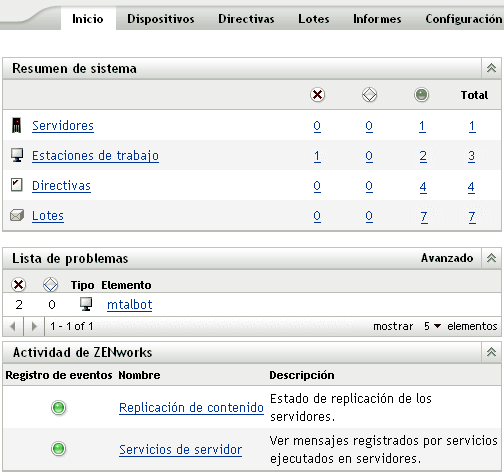
Task: Go to the Lotes tab
Action: point(313,19)
